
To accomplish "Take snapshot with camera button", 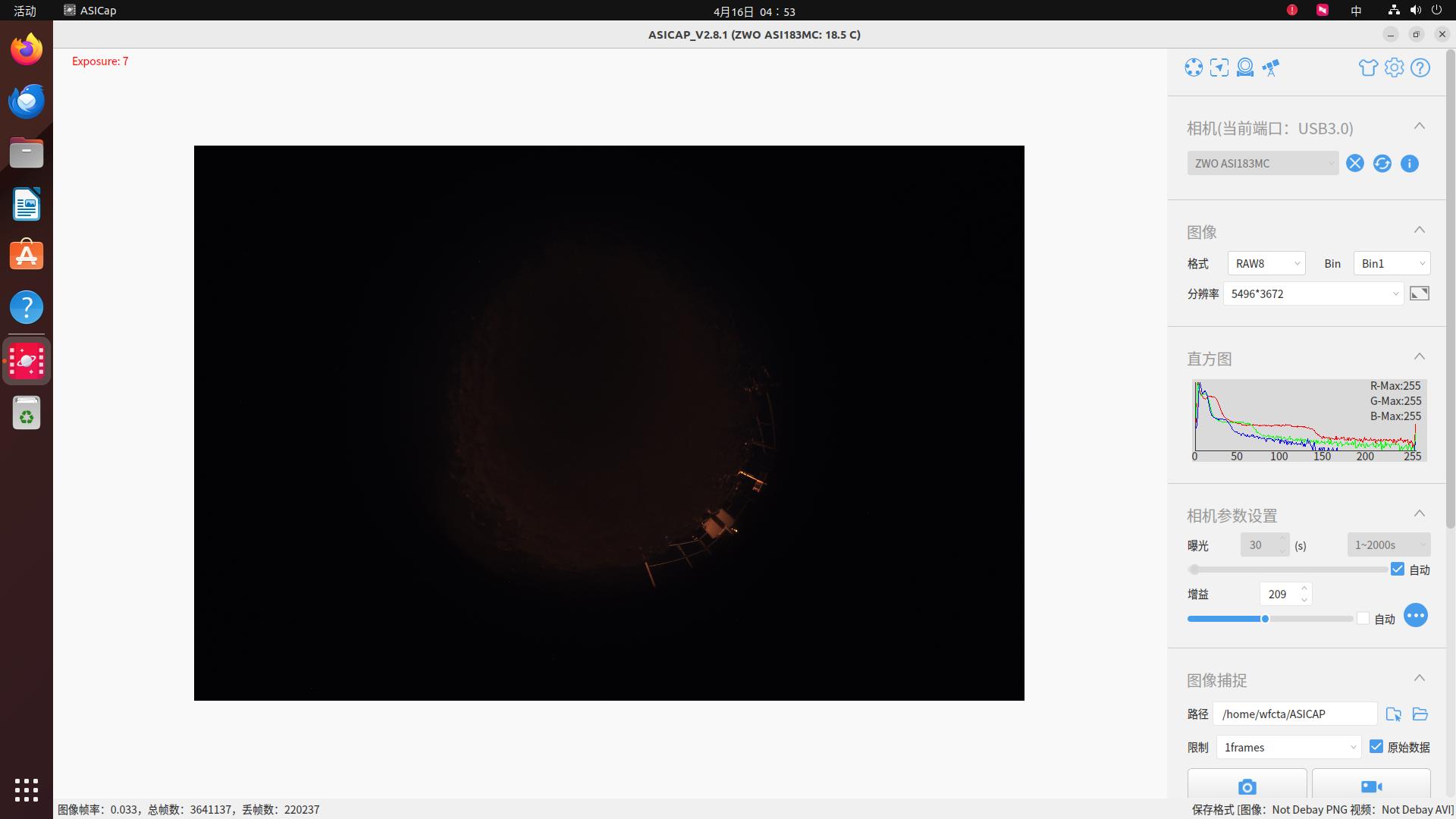I will pos(1247,786).
